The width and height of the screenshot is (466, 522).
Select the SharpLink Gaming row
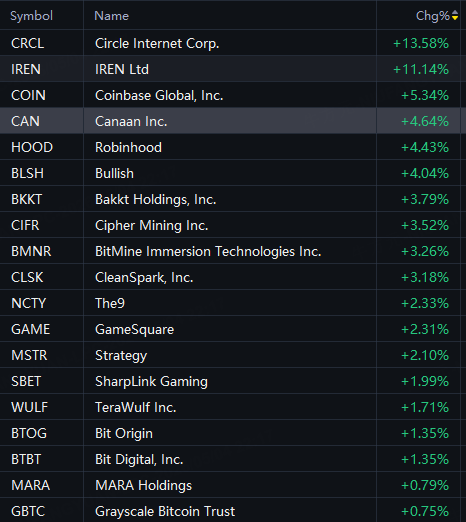point(230,381)
